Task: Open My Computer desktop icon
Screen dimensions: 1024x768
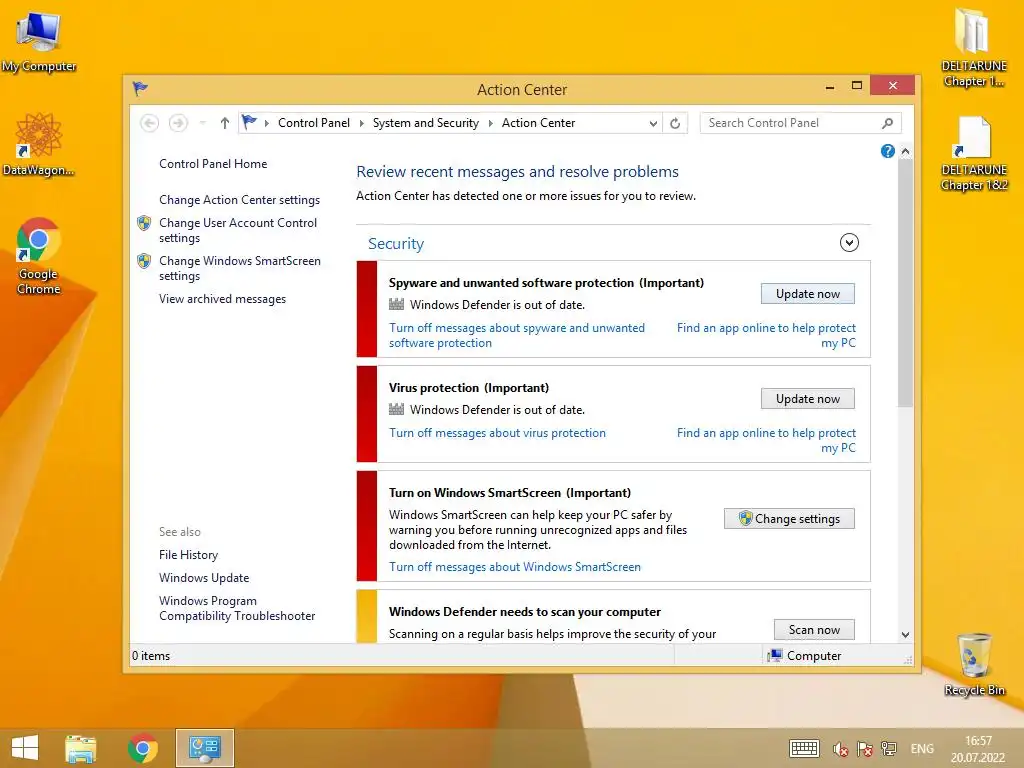Action: pos(39,41)
